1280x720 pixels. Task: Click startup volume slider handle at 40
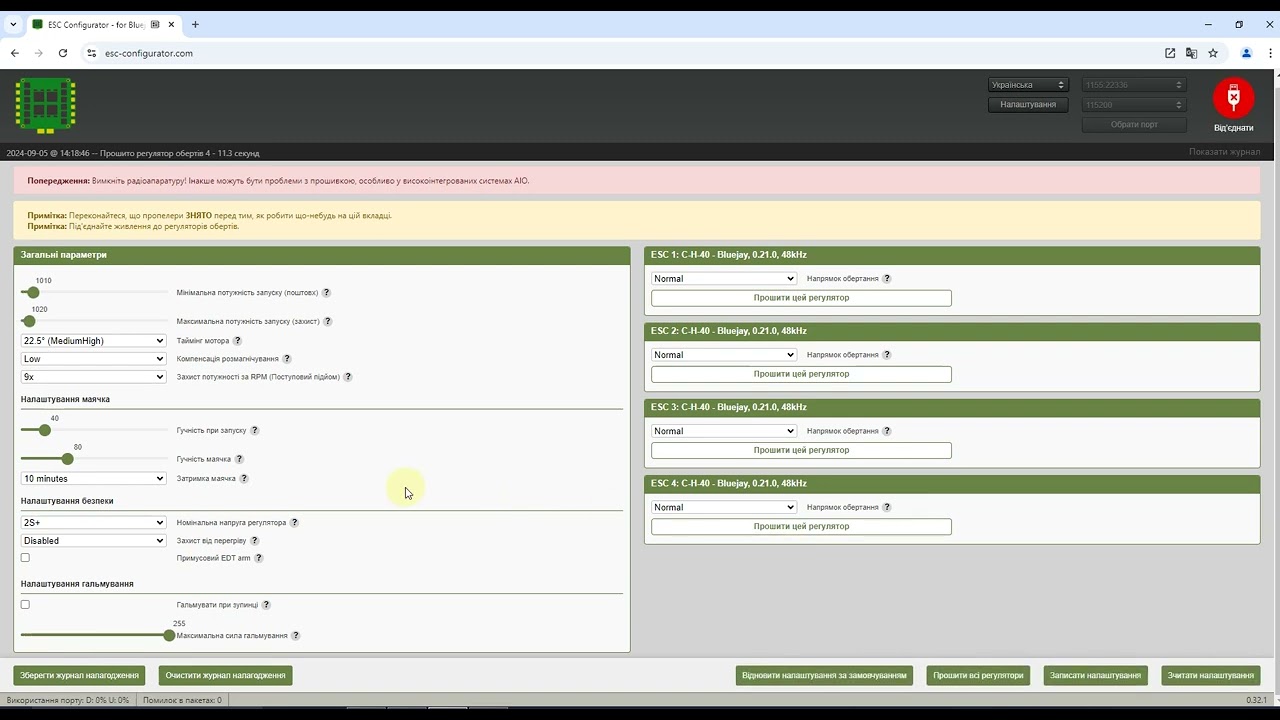44,430
